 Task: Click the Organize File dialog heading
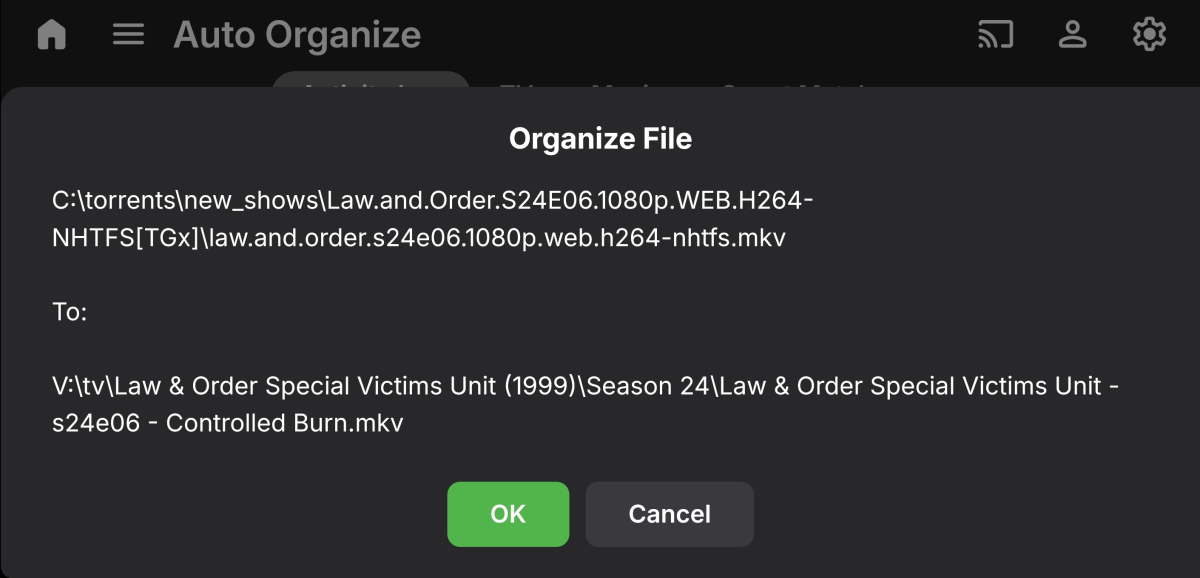(600, 138)
